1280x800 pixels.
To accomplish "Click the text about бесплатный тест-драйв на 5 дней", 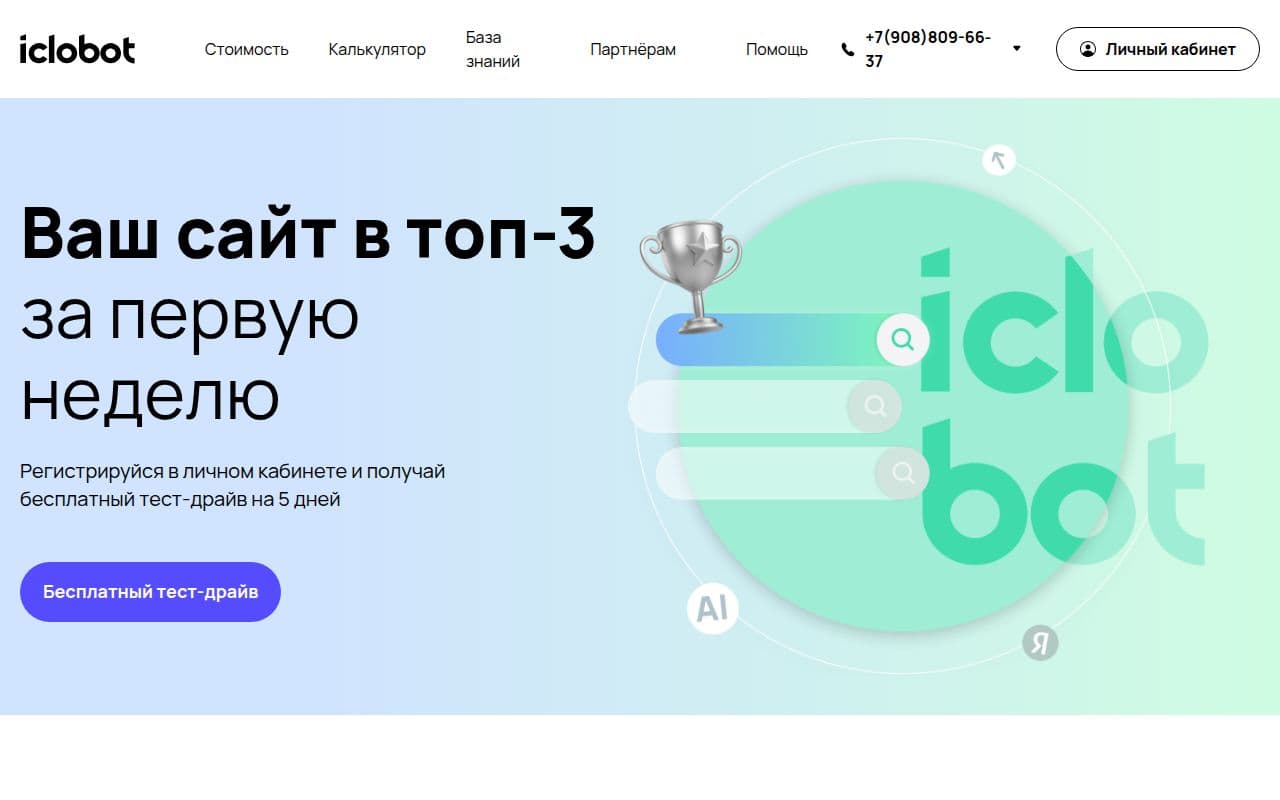I will click(x=233, y=485).
